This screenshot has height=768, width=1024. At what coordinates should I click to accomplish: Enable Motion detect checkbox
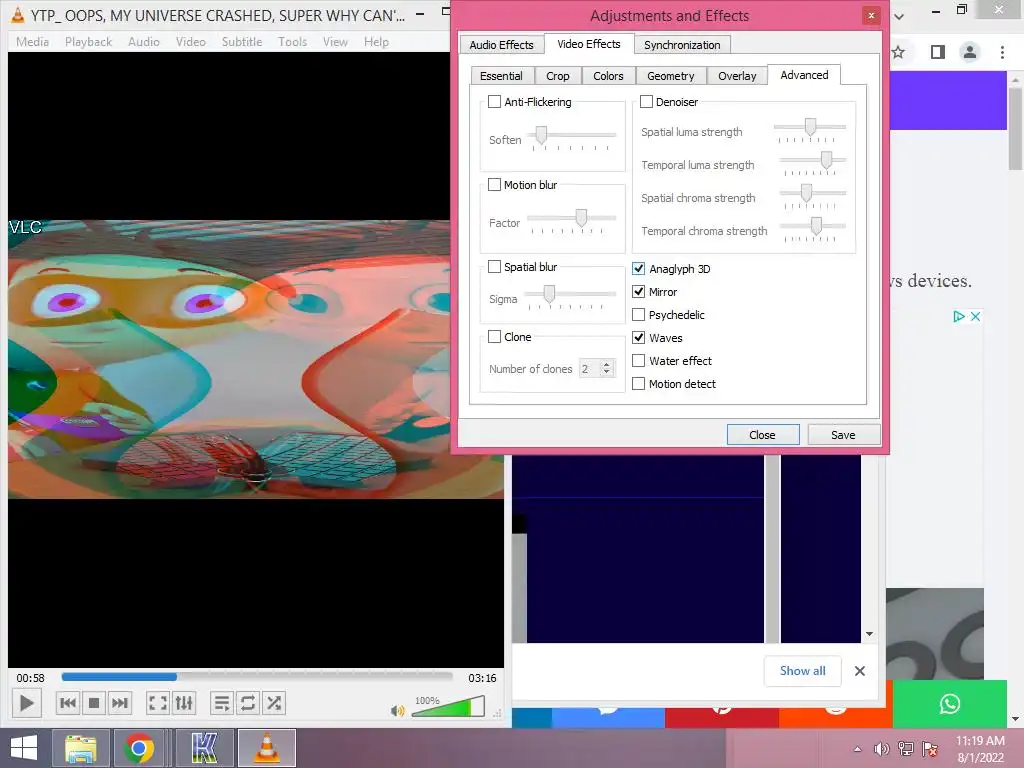point(639,384)
